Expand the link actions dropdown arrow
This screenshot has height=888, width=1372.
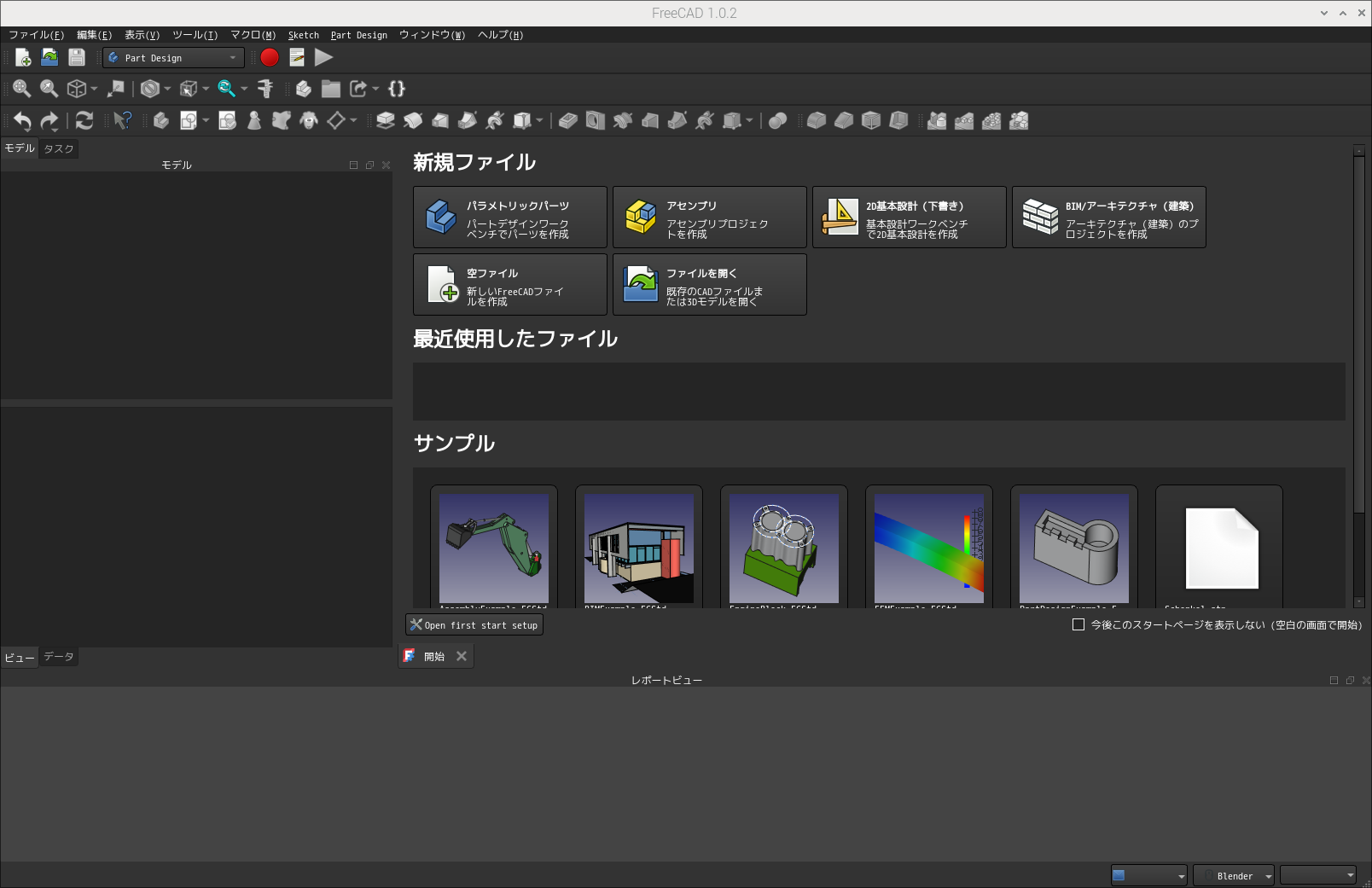pyautogui.click(x=375, y=89)
